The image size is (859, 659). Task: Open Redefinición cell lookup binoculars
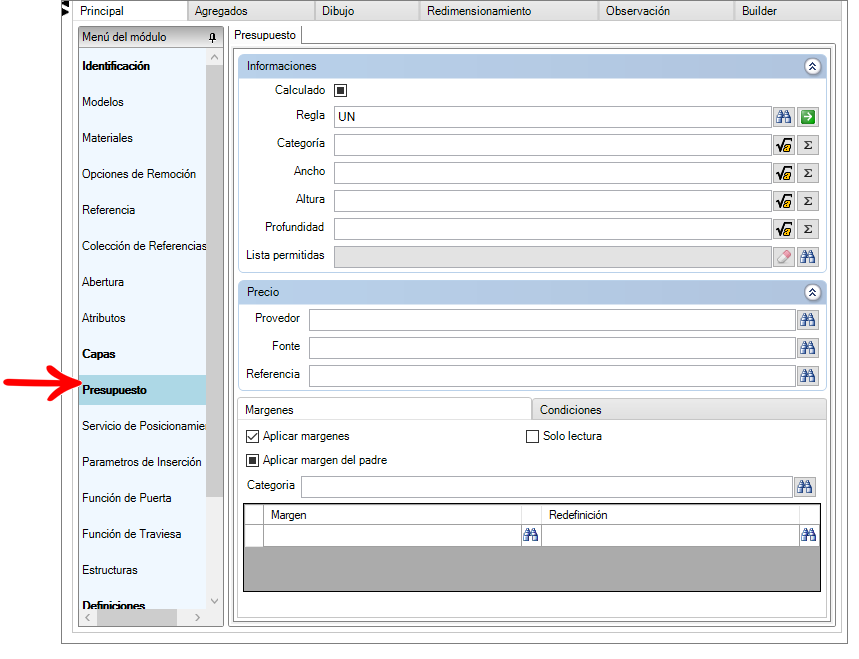pos(809,535)
